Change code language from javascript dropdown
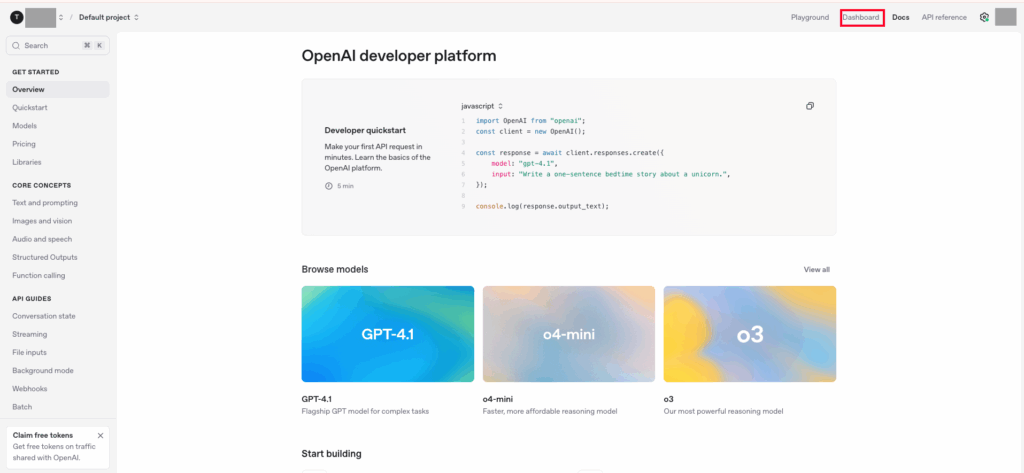The height and width of the screenshot is (473, 1024). tap(482, 106)
